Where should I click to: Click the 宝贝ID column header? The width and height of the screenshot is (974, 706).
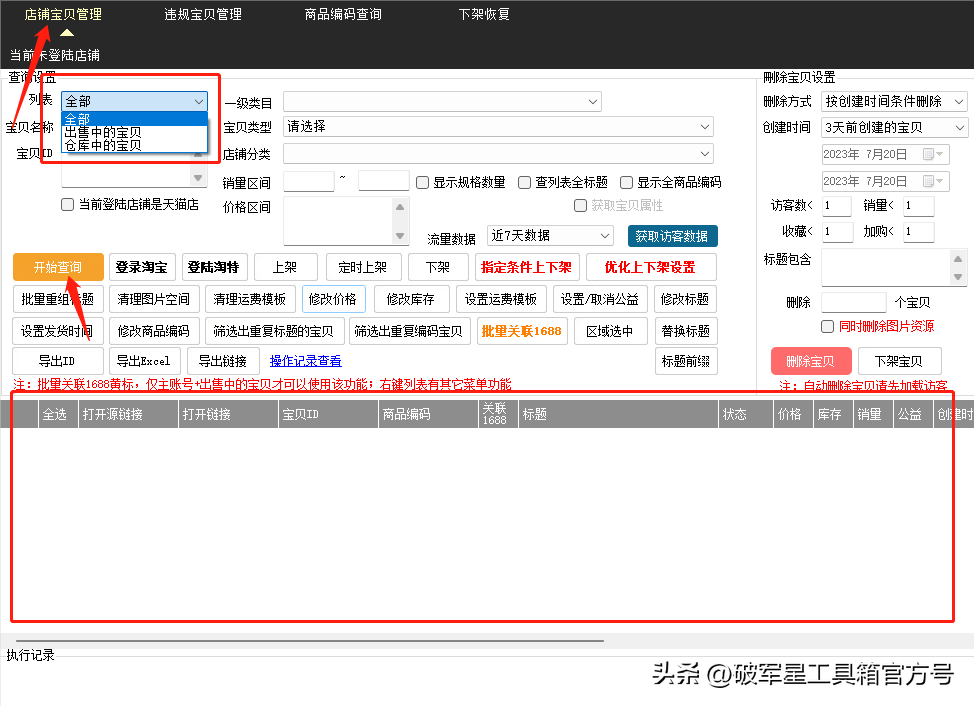(x=328, y=414)
